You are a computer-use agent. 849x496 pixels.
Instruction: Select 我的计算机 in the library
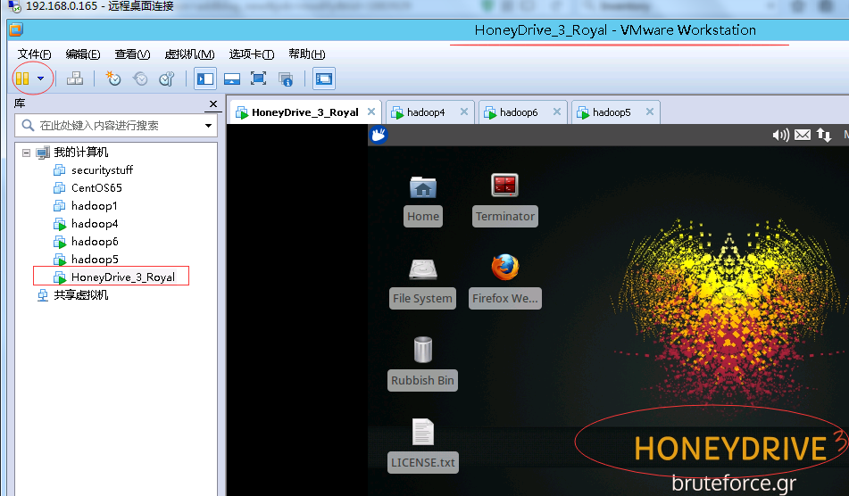coord(81,152)
